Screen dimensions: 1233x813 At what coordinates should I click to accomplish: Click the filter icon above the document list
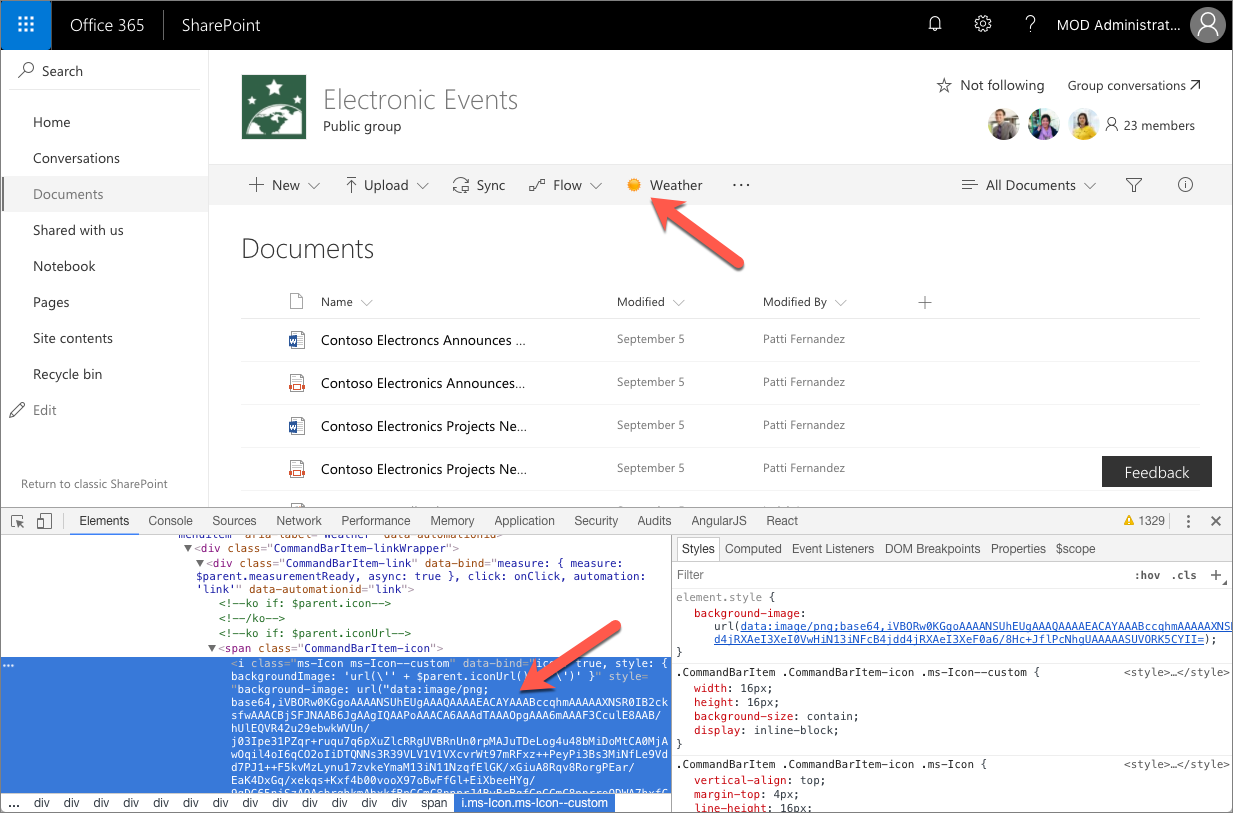click(1133, 184)
